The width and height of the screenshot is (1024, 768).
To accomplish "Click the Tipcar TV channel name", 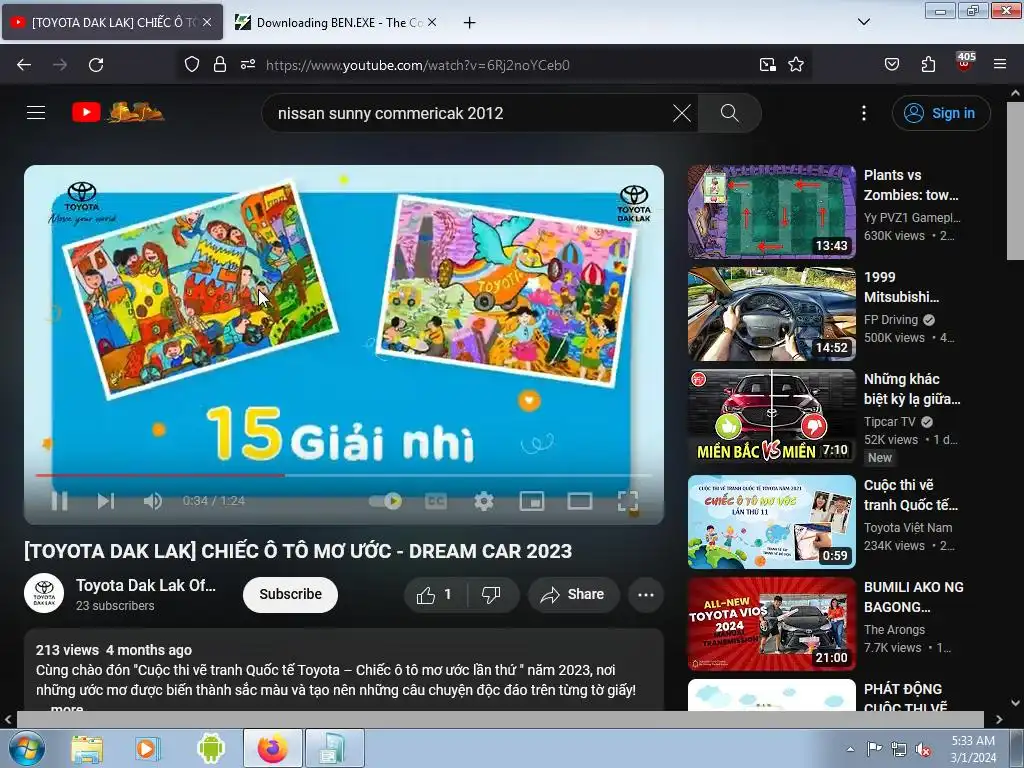I will [889, 422].
